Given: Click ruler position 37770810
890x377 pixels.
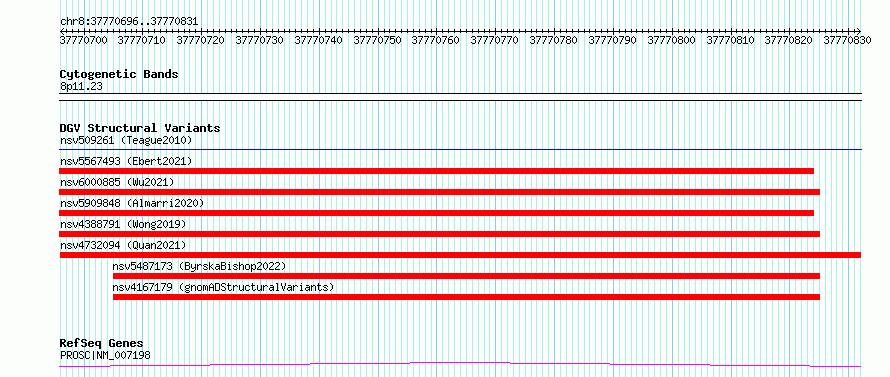Looking at the screenshot, I should click(x=731, y=40).
